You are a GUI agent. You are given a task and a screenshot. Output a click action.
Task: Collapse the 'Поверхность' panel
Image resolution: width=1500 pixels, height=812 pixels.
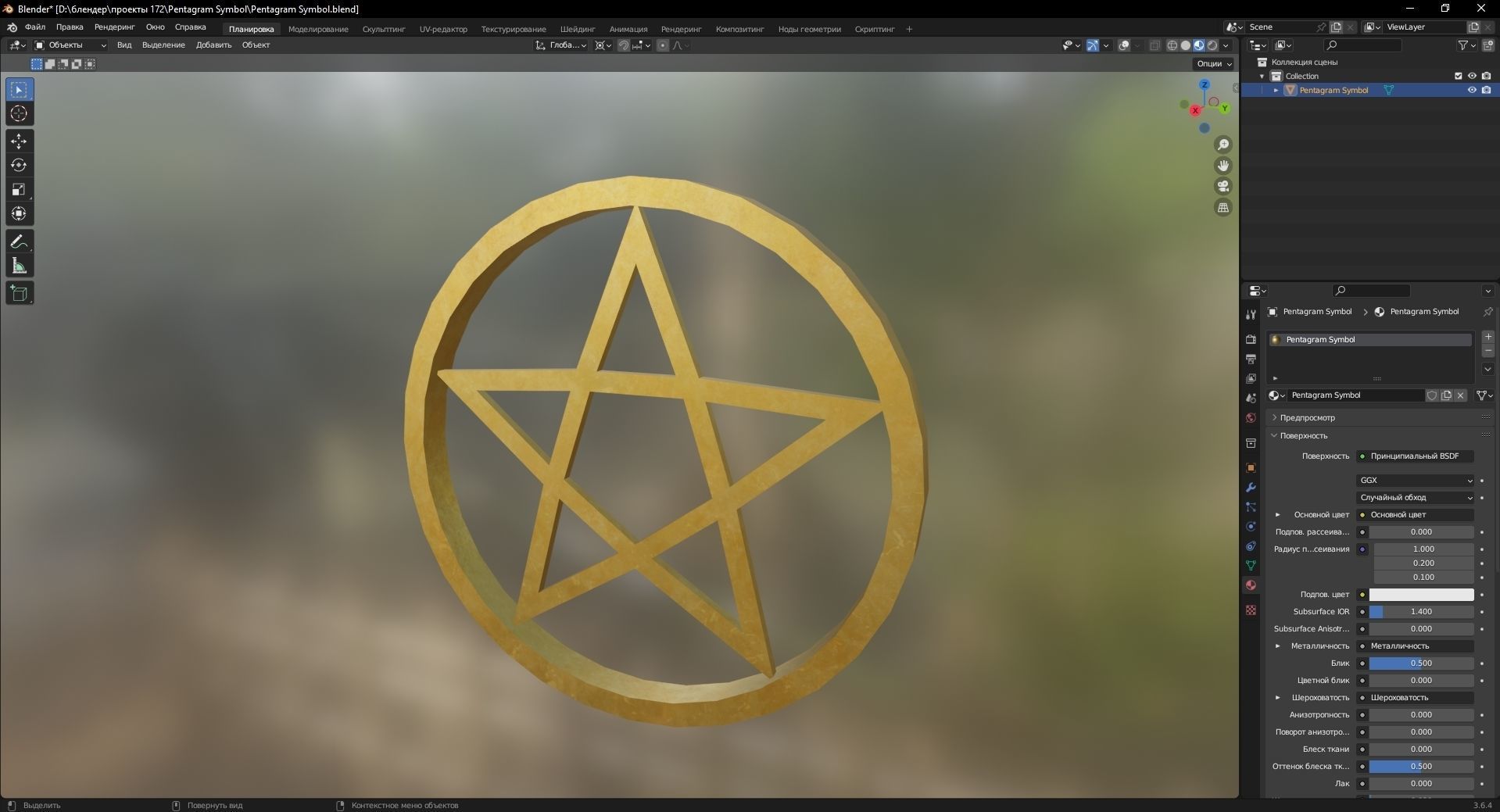coord(1303,436)
